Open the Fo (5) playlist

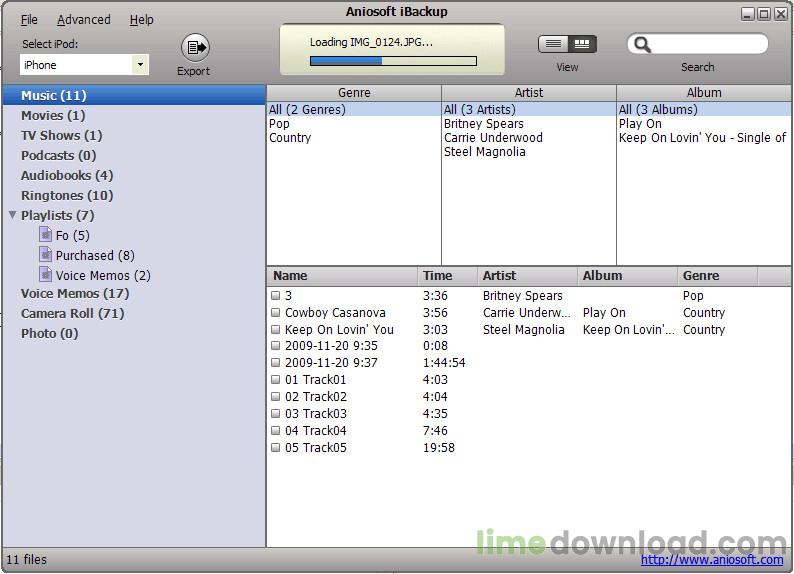click(x=72, y=235)
